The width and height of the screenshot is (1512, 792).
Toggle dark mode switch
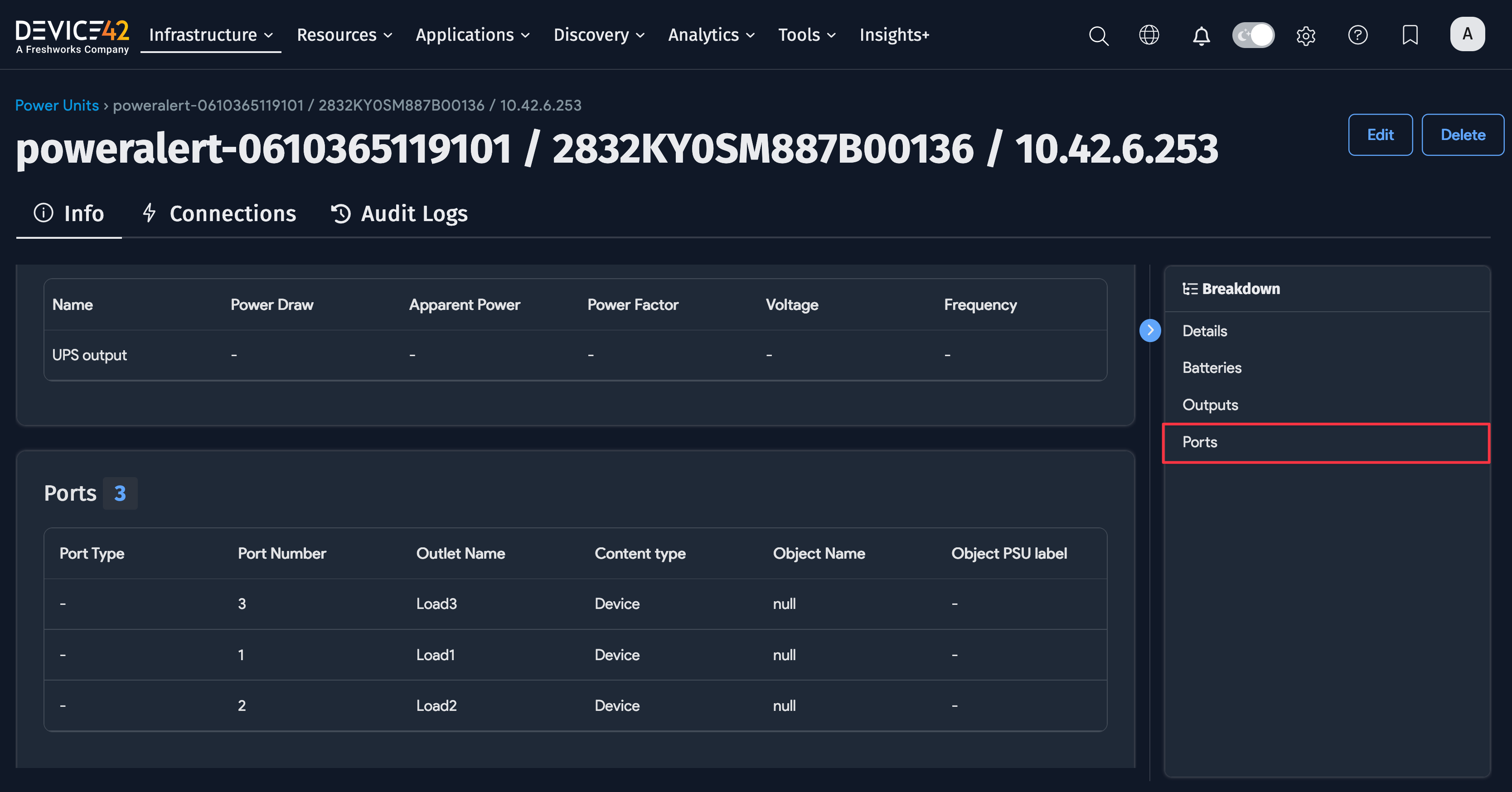(1253, 35)
